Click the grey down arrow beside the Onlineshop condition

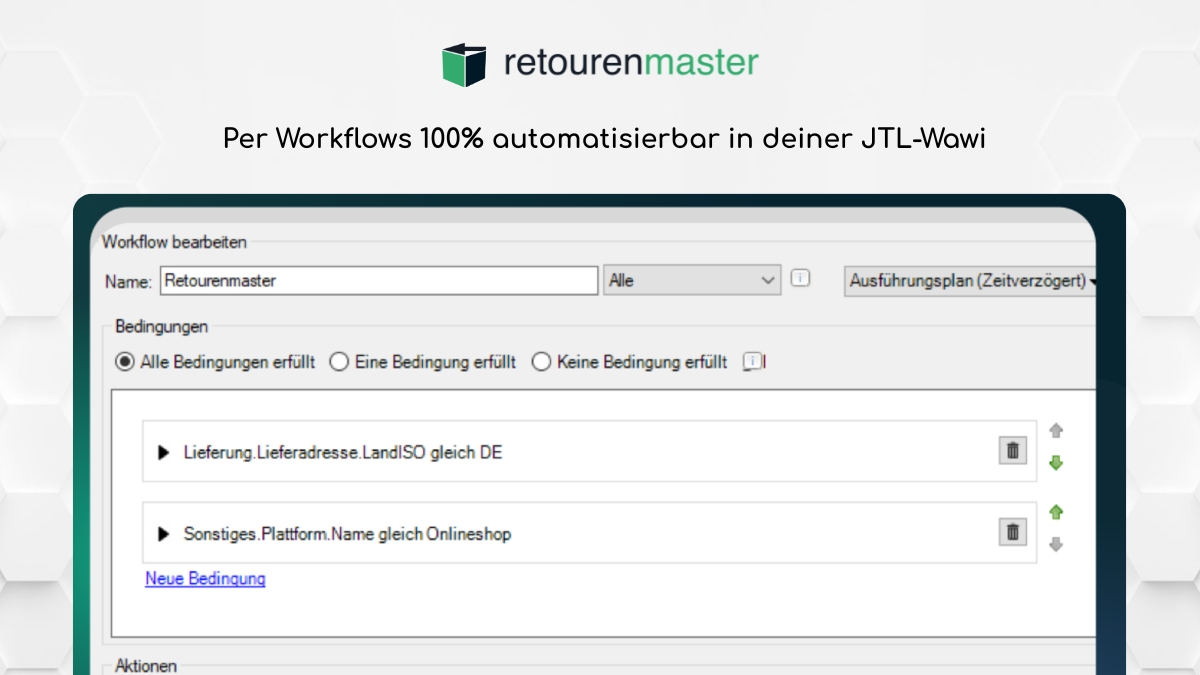tap(1056, 545)
